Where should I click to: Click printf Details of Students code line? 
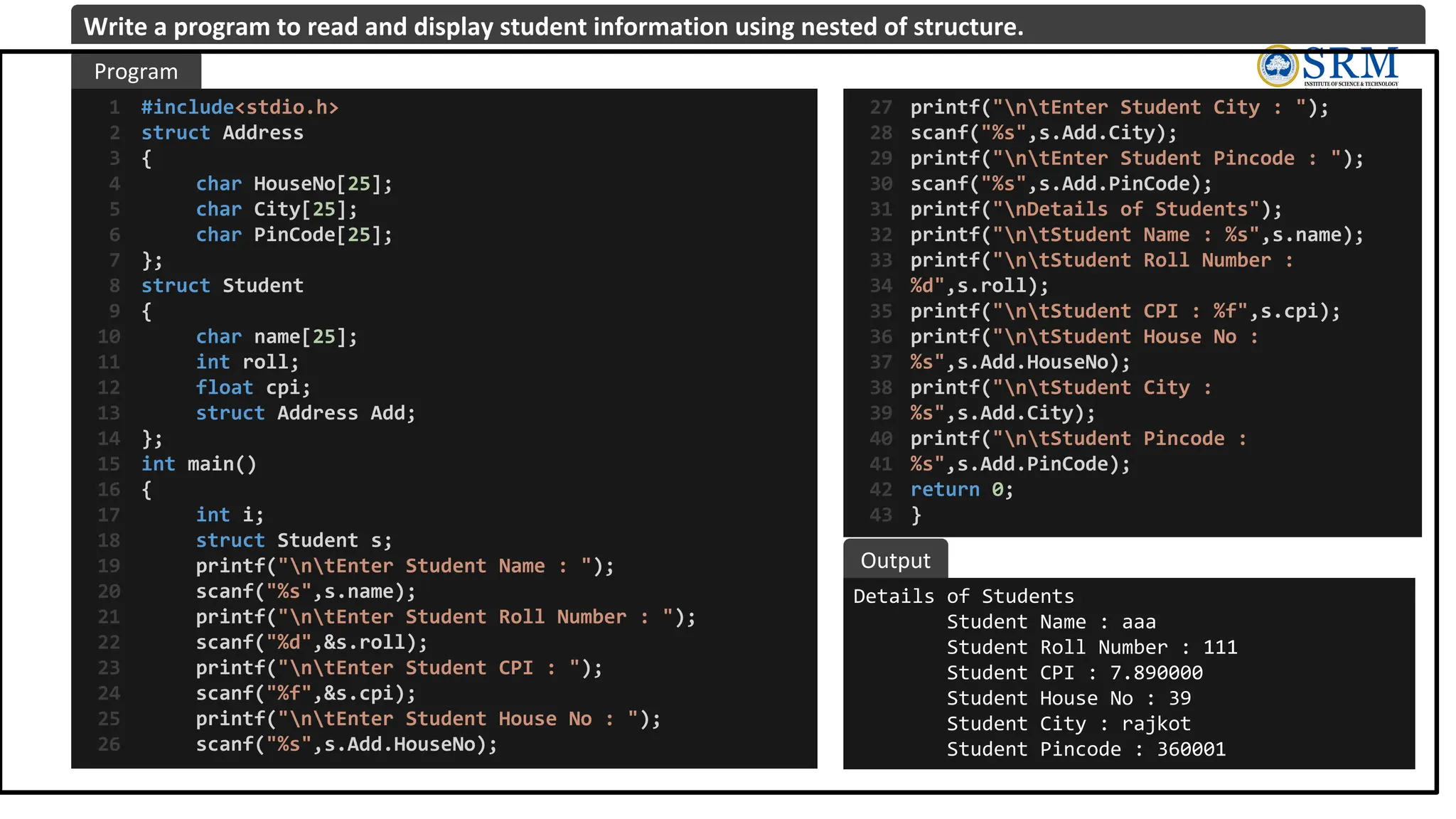1096,210
